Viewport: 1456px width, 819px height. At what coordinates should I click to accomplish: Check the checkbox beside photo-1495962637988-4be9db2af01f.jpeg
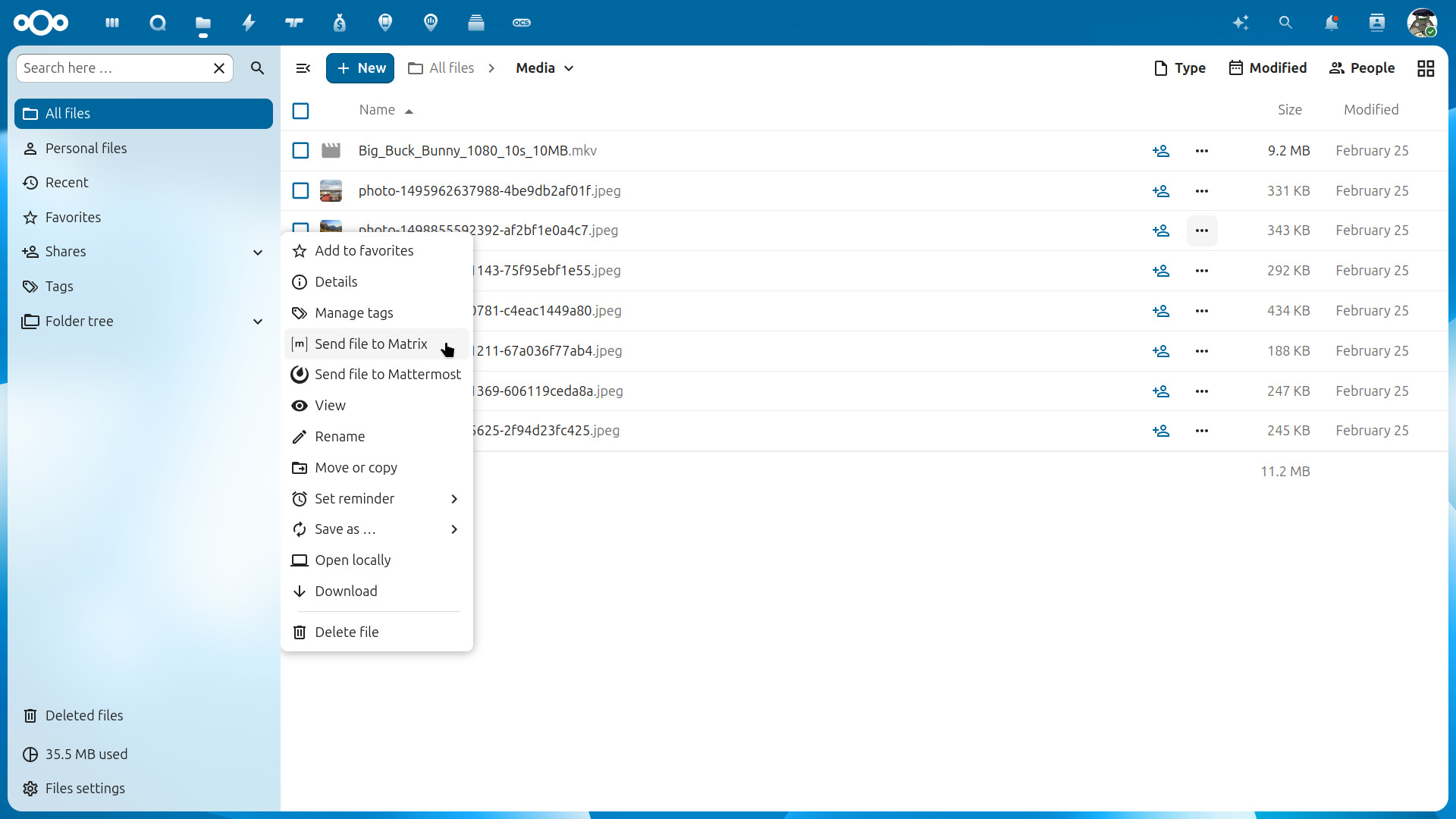click(x=300, y=190)
